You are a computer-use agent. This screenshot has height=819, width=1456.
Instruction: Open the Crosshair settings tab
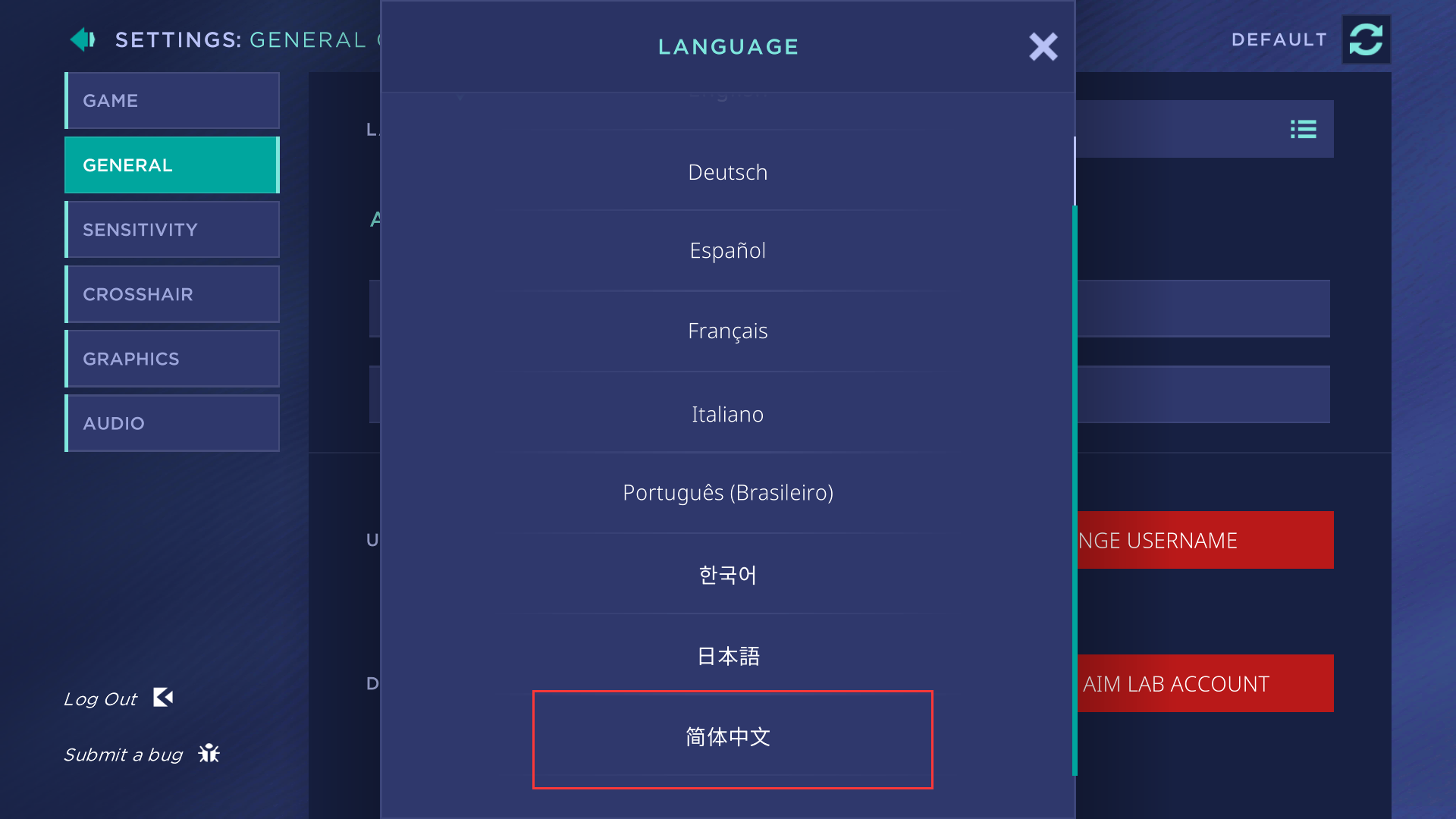click(172, 294)
